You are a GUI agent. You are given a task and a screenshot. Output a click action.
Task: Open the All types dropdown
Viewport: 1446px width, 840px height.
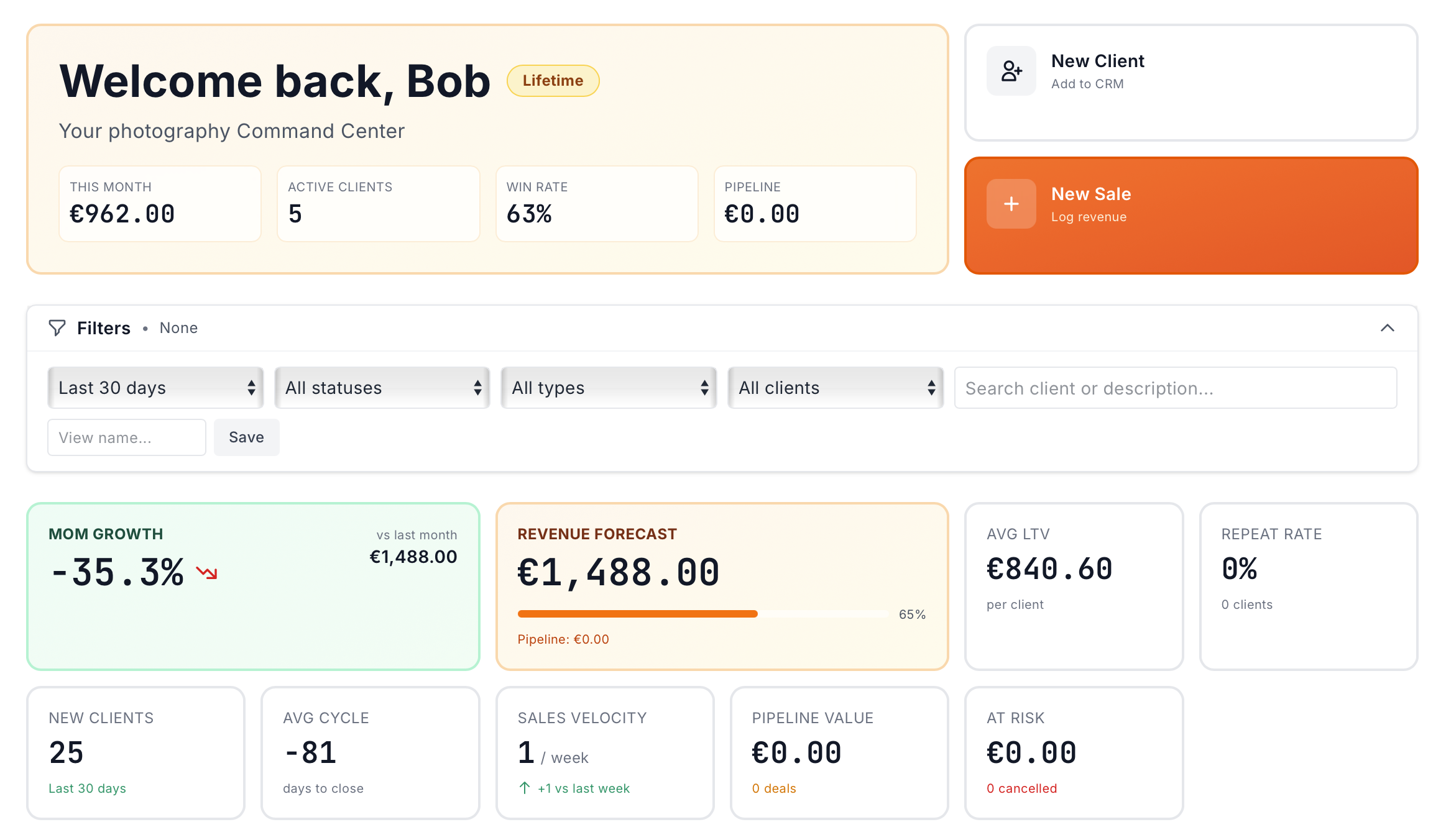point(608,388)
